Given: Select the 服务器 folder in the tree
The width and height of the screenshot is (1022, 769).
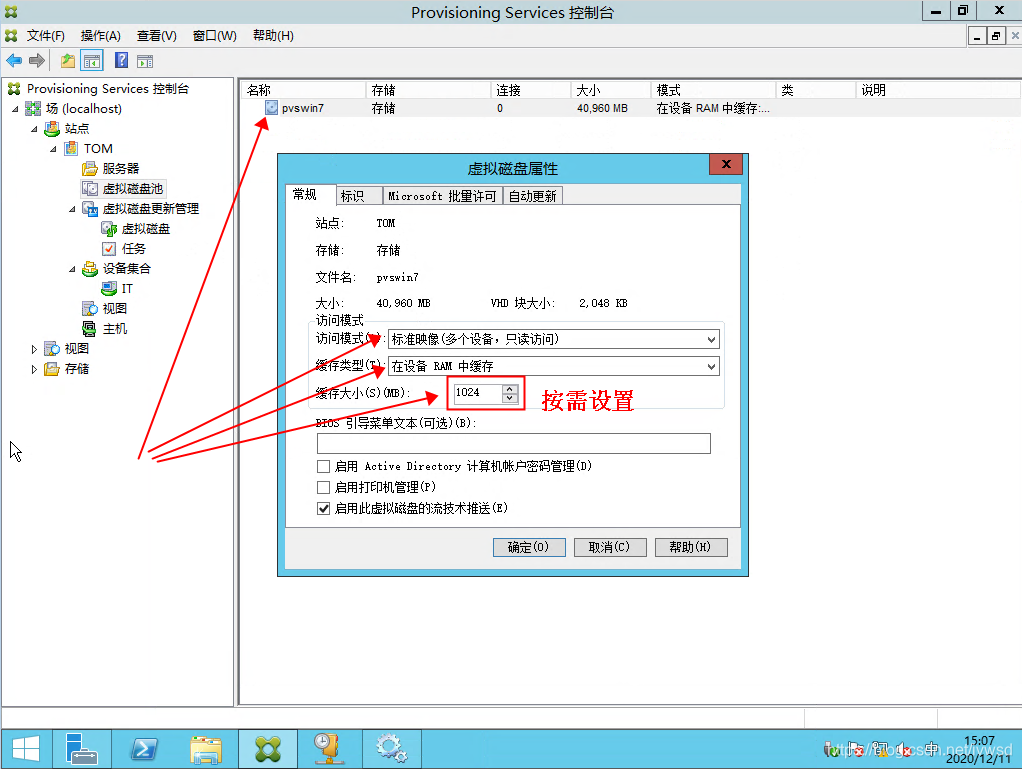Looking at the screenshot, I should [x=120, y=168].
